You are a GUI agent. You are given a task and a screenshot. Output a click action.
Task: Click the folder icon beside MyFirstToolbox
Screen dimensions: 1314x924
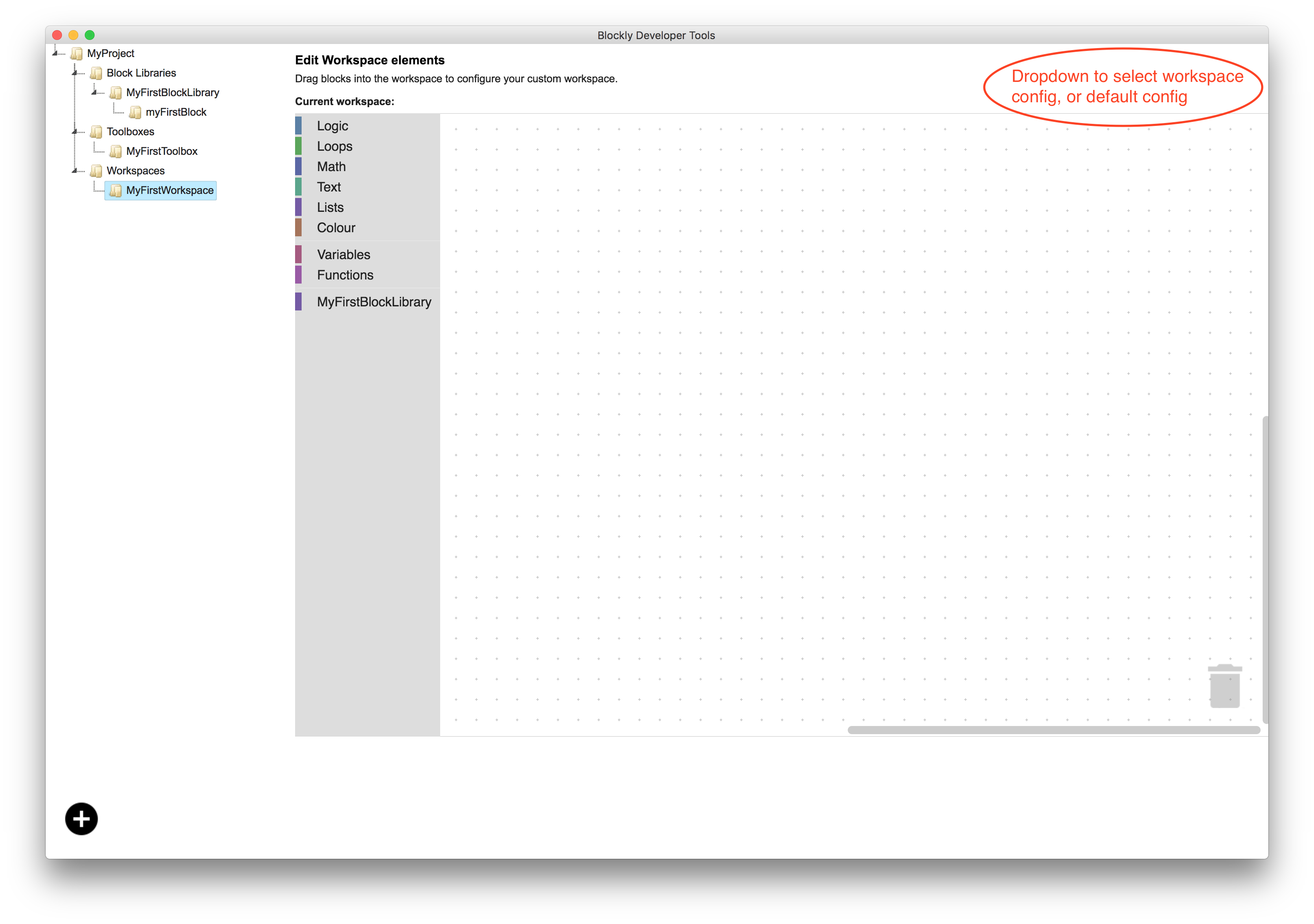pos(116,151)
